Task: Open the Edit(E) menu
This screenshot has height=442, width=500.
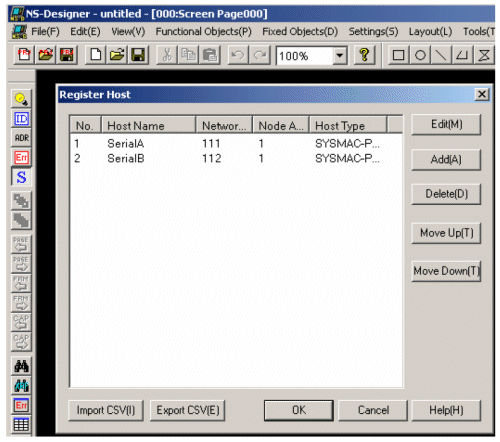Action: [x=85, y=32]
